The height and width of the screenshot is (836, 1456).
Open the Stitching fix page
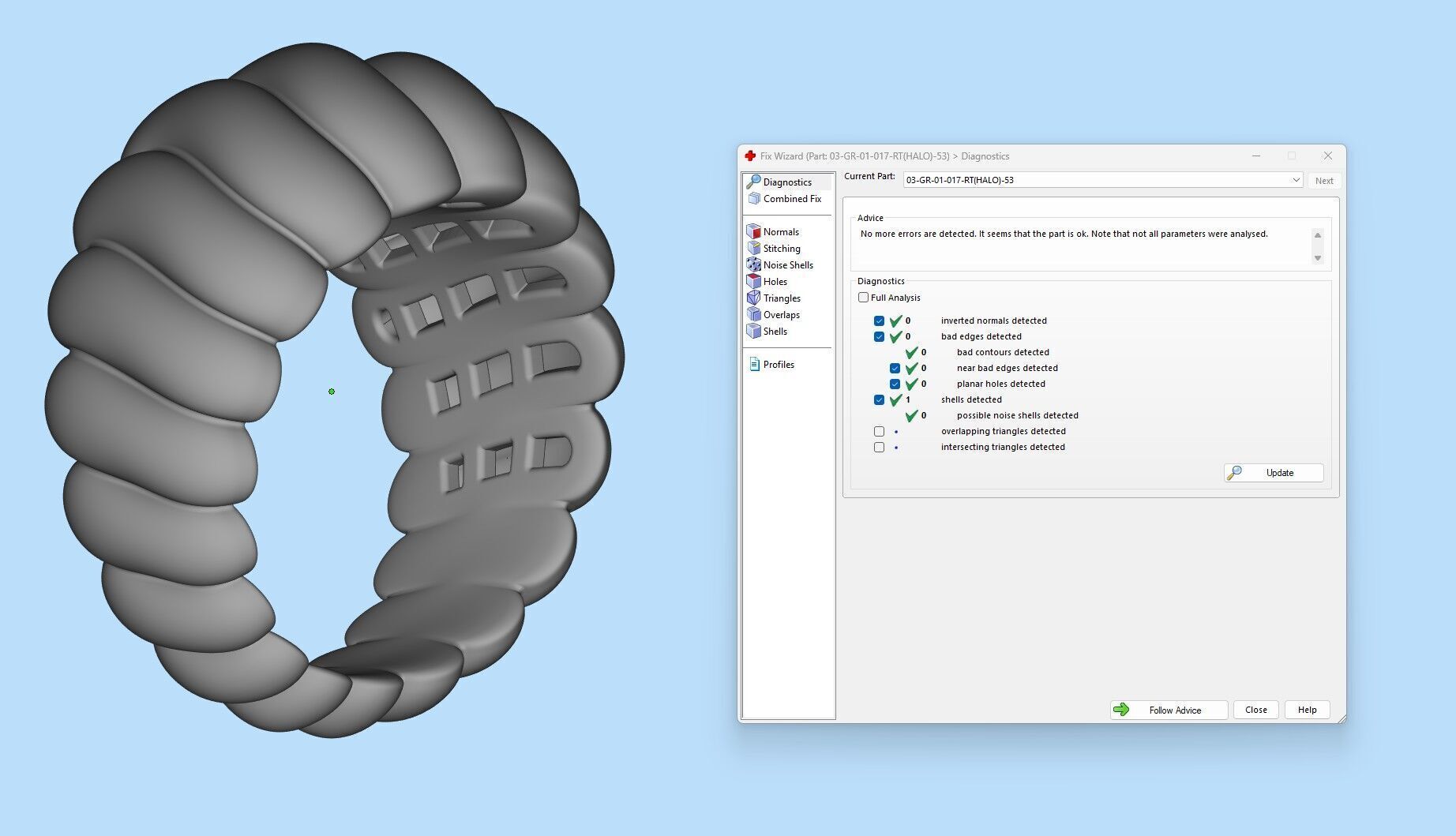pyautogui.click(x=782, y=249)
